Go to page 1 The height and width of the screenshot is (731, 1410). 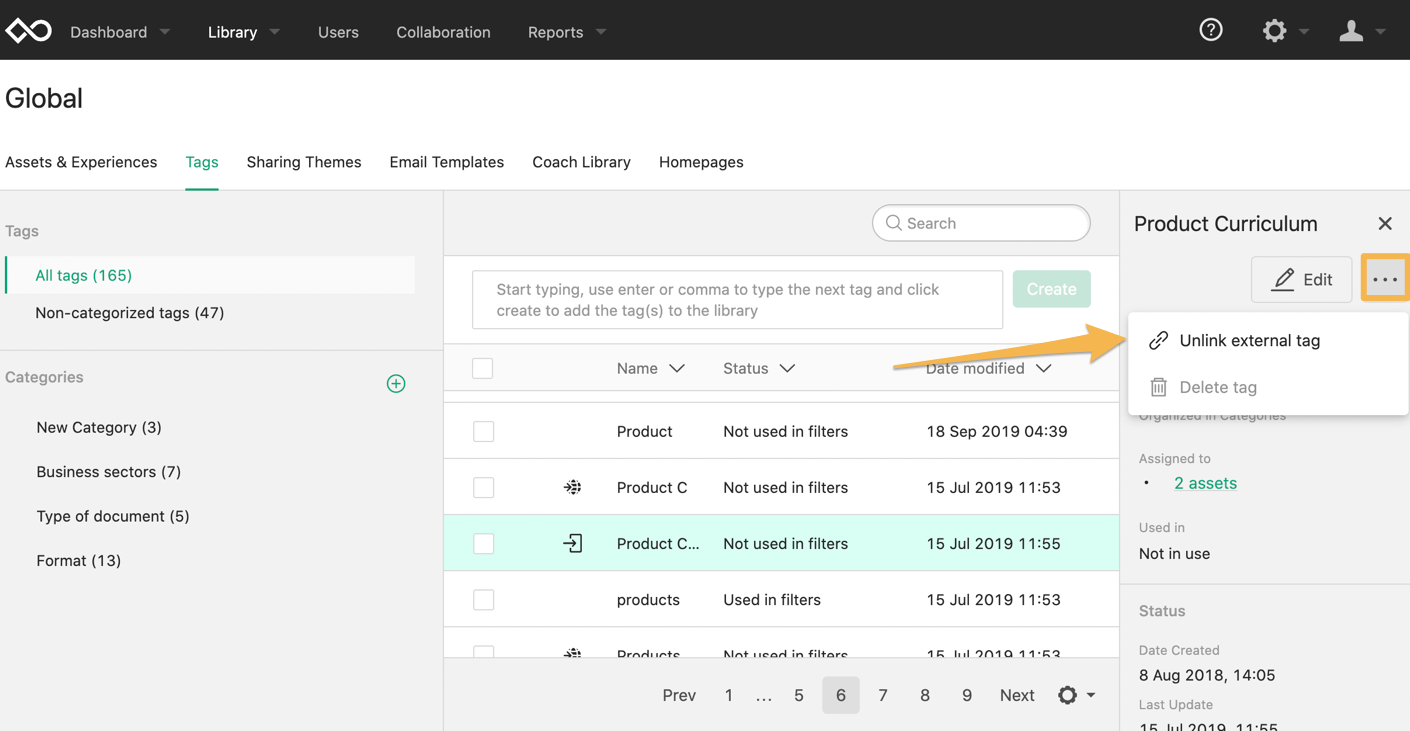click(x=729, y=695)
